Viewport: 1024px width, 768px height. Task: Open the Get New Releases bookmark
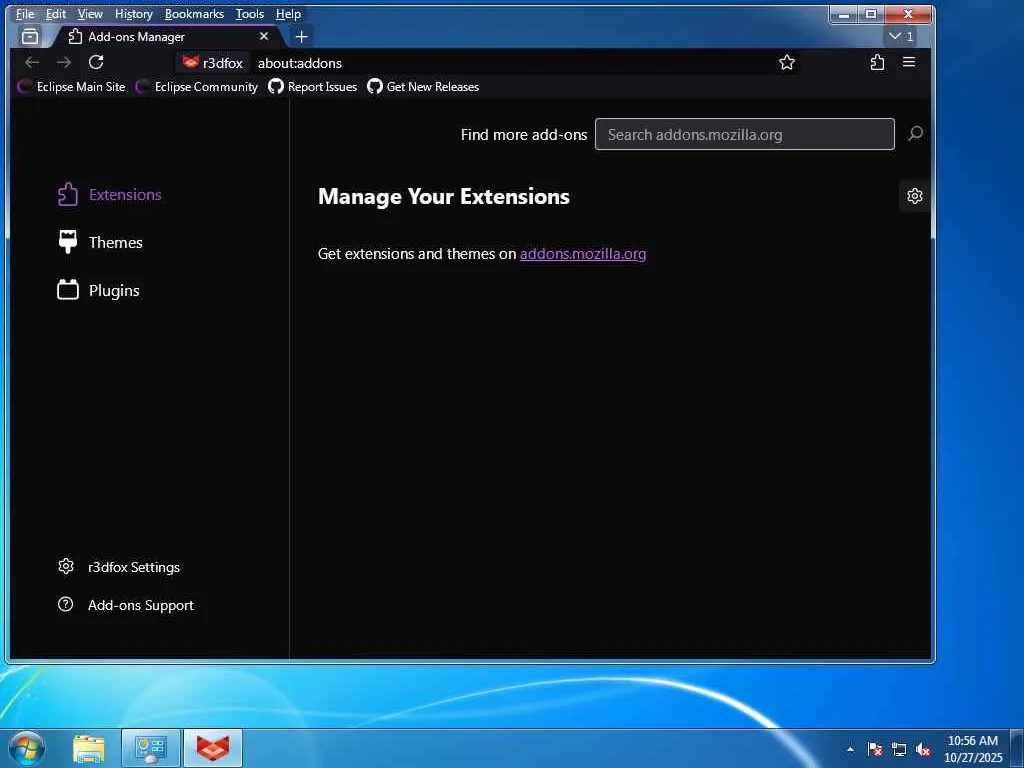pos(423,87)
